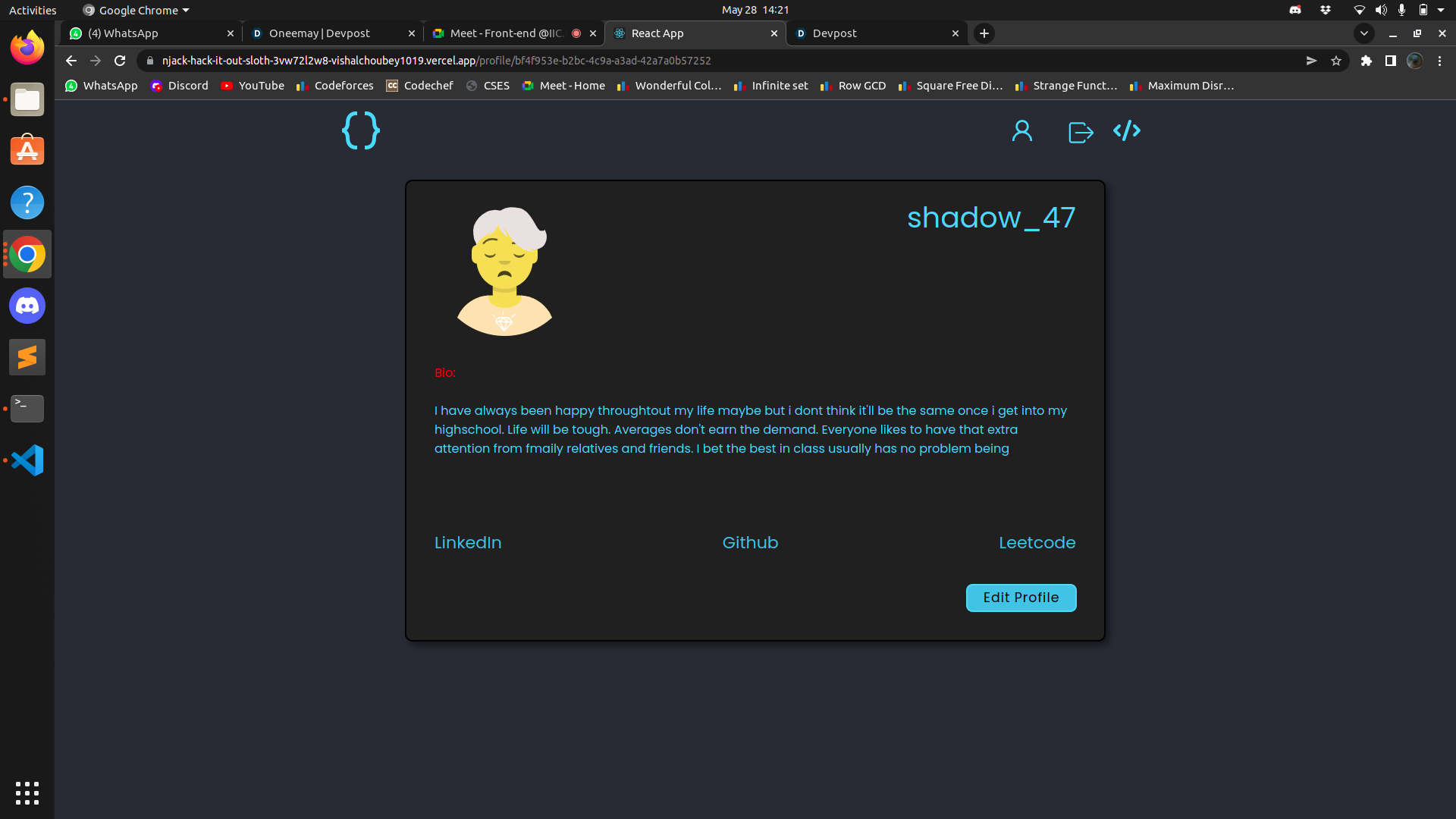Open the Github link on the profile card
The height and width of the screenshot is (819, 1456).
[x=750, y=542]
